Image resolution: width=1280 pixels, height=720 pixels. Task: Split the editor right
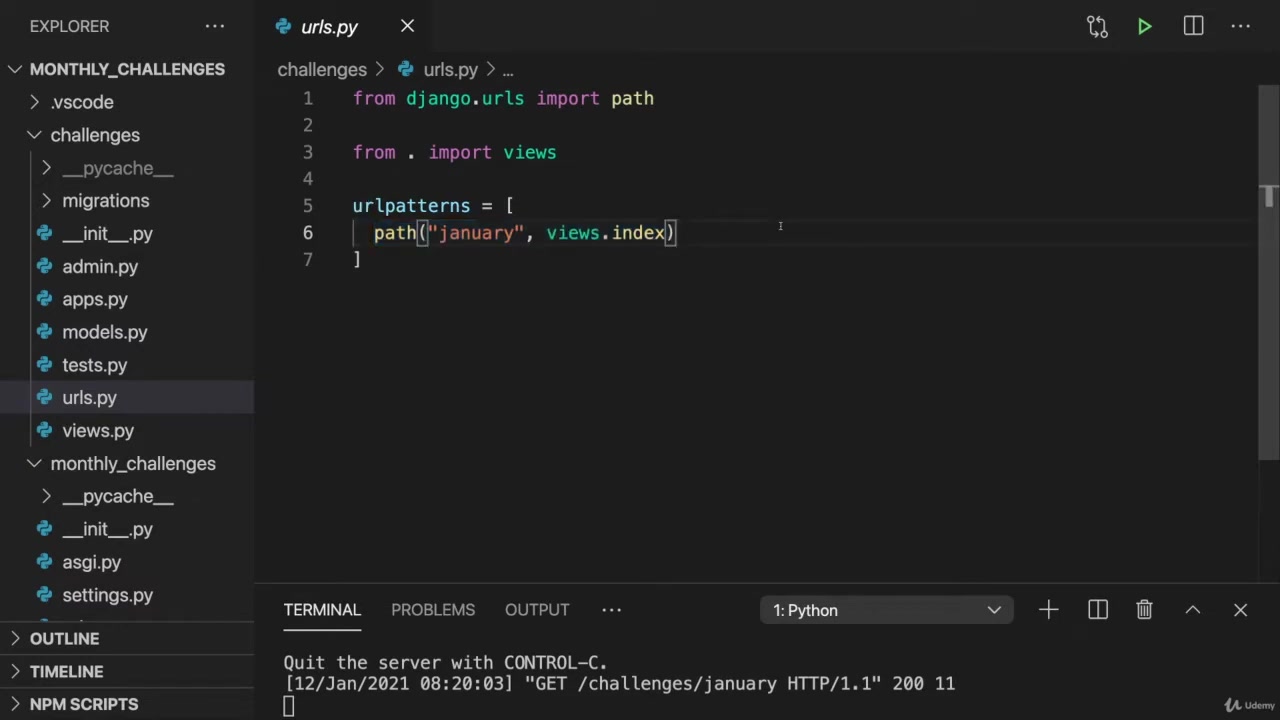(1193, 27)
